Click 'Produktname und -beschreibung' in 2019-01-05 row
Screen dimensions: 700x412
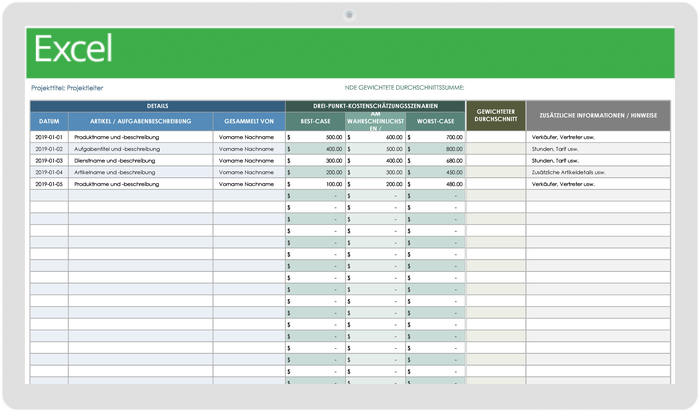[x=141, y=184]
